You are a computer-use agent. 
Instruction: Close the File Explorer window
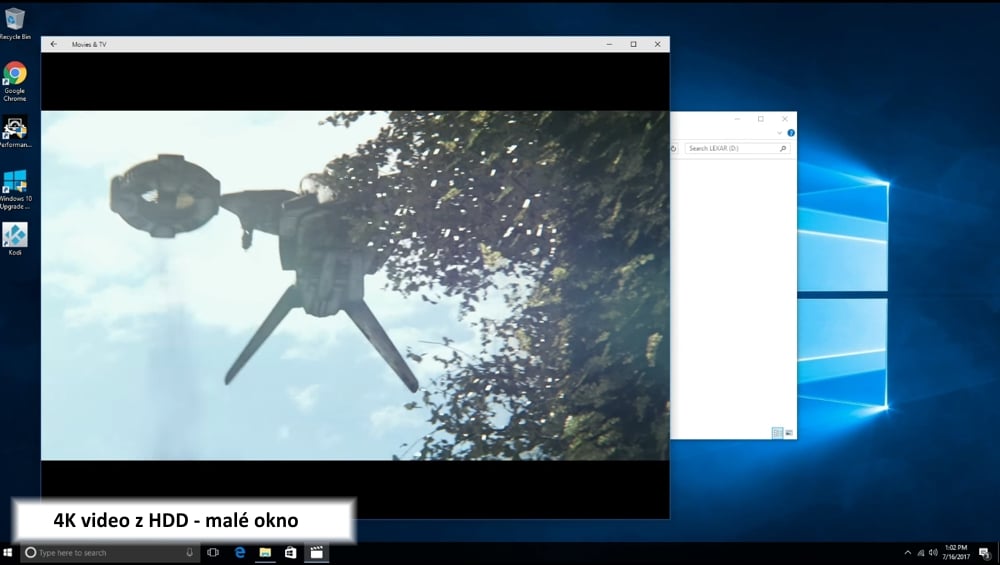pos(785,119)
